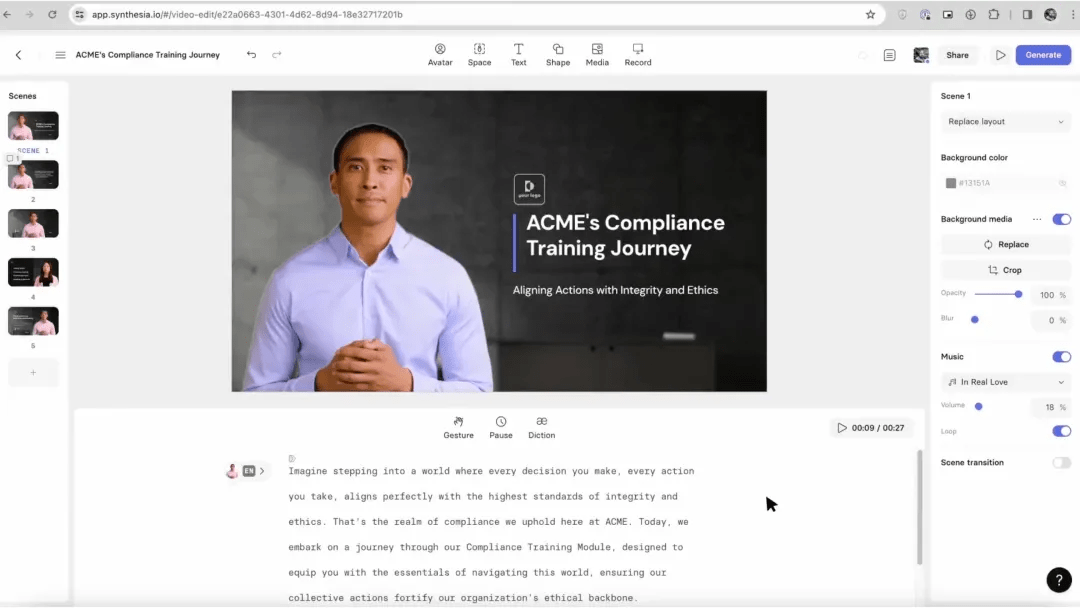This screenshot has height=608, width=1080.
Task: Select scene 3 thumbnail
Action: pyautogui.click(x=33, y=224)
